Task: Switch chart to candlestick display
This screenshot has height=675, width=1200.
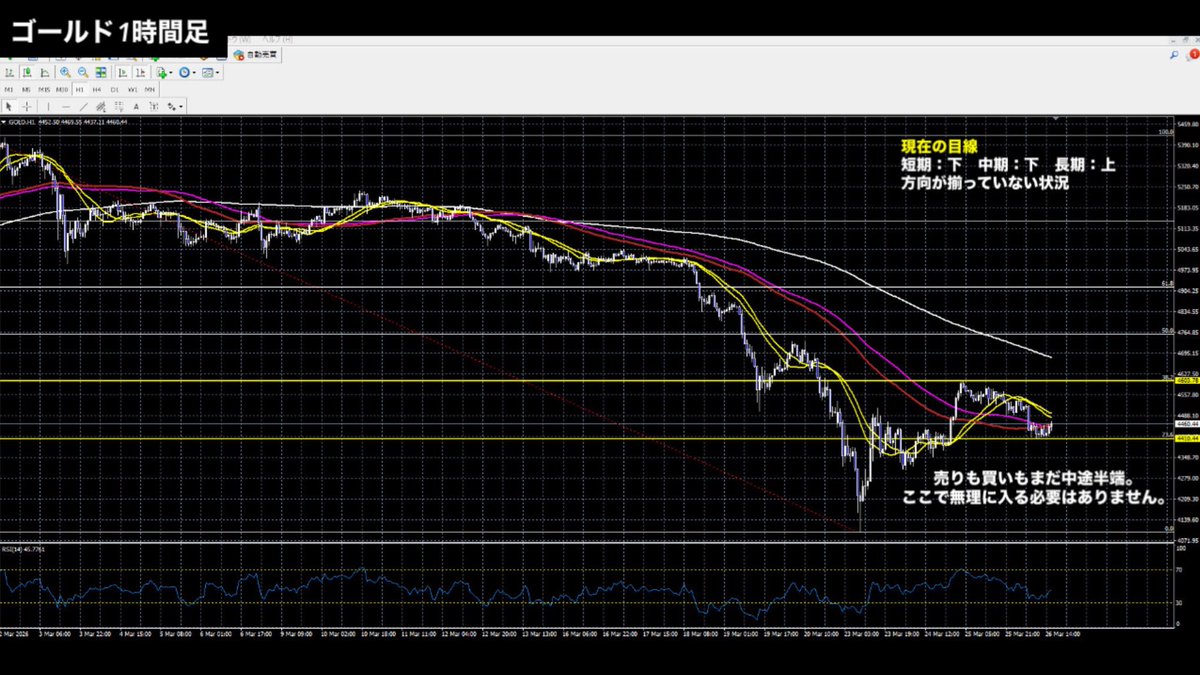Action: [27, 73]
